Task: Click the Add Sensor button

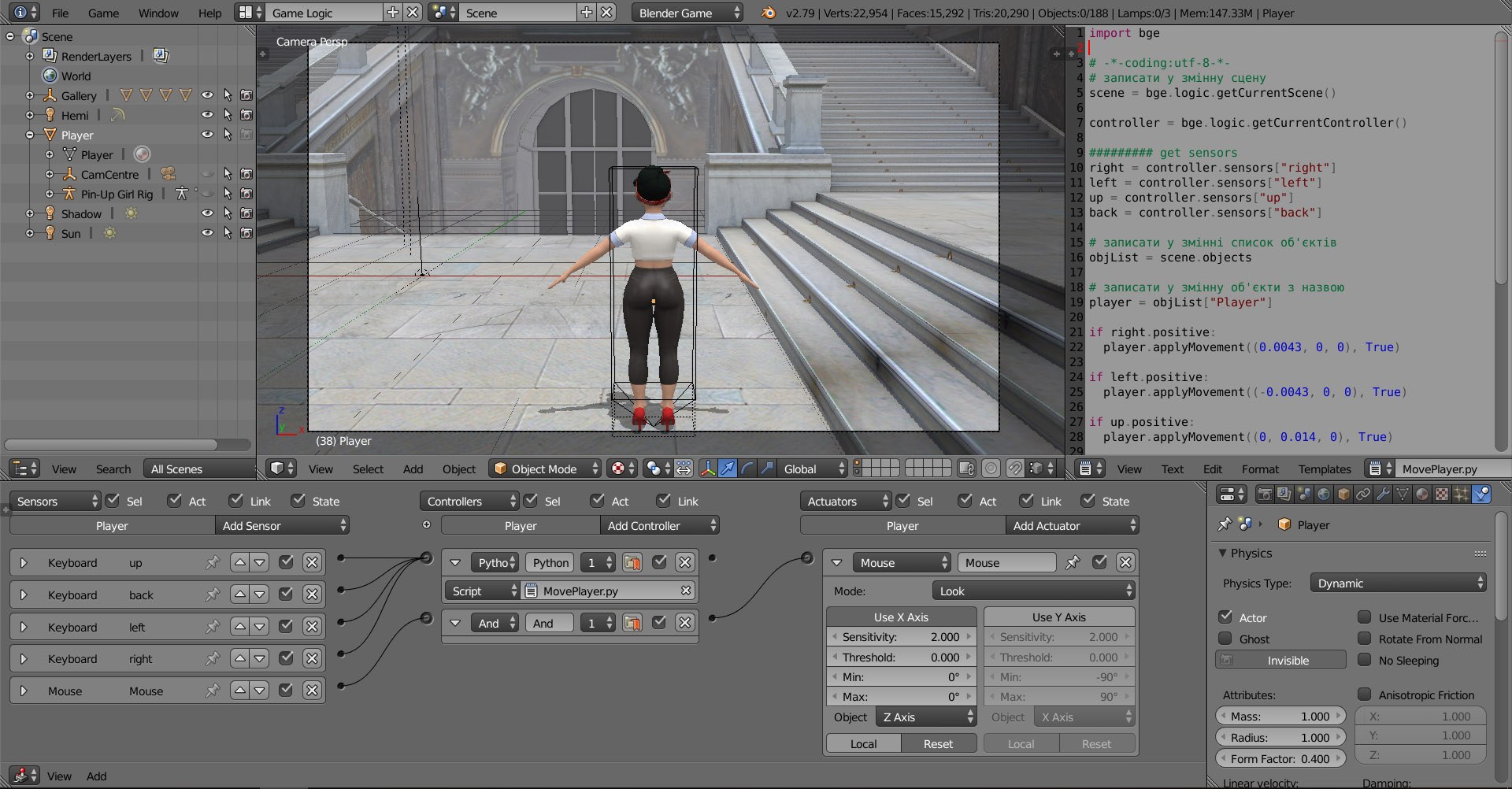Action: point(282,525)
